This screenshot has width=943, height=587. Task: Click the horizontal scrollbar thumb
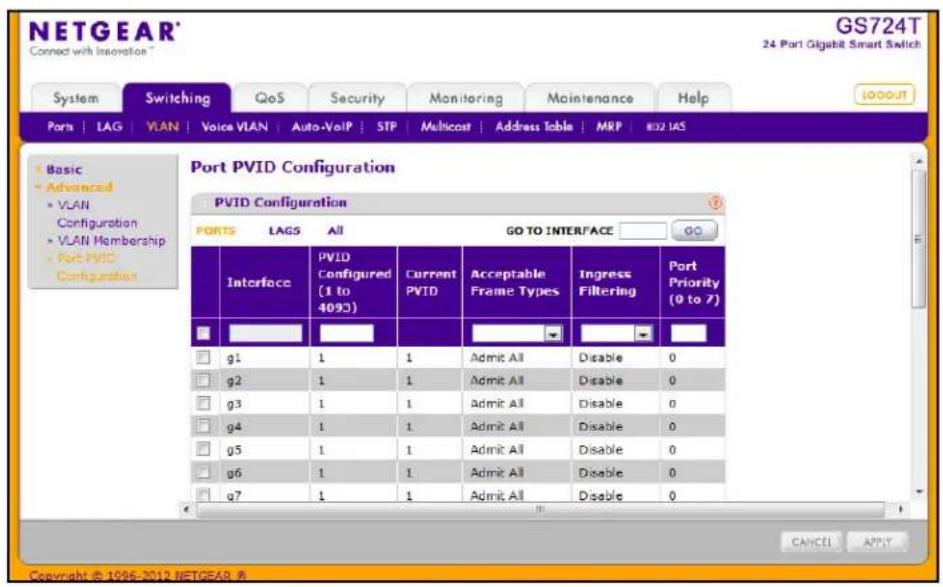tap(540, 509)
